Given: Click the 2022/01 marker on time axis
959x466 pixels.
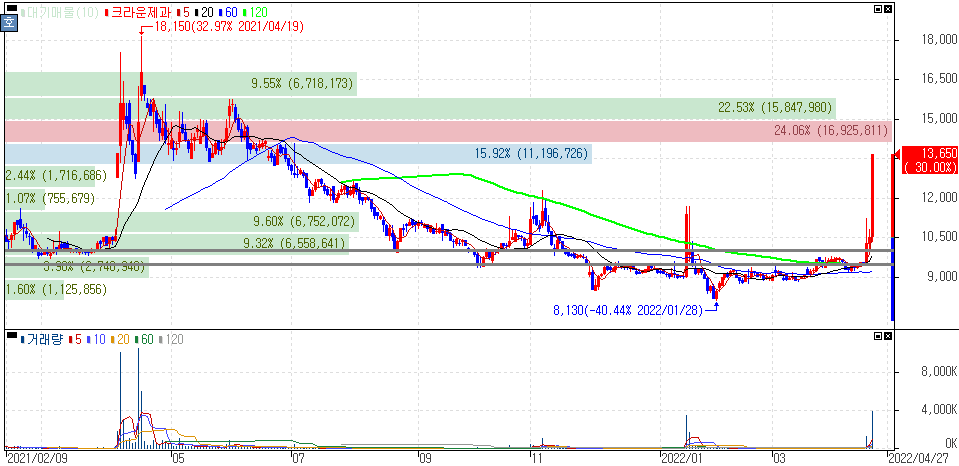Looking at the screenshot, I should coord(682,457).
